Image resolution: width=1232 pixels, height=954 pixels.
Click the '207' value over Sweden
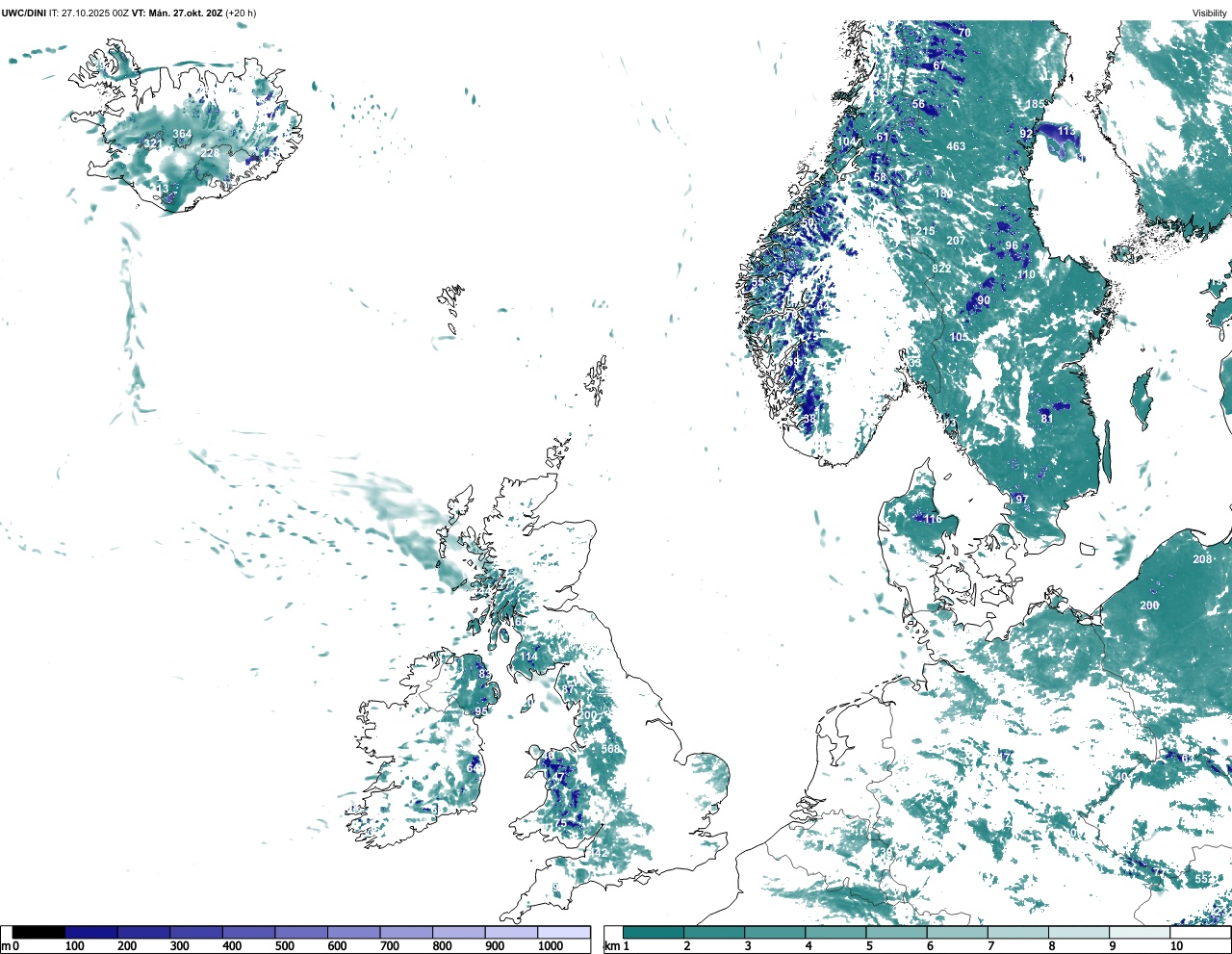pyautogui.click(x=956, y=241)
